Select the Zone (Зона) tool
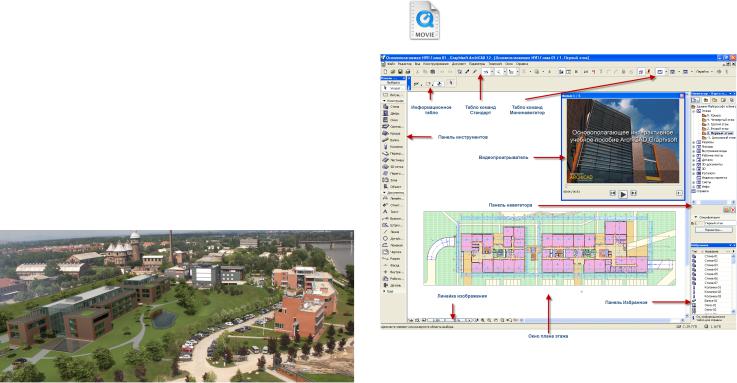737x383 pixels. coord(392,180)
